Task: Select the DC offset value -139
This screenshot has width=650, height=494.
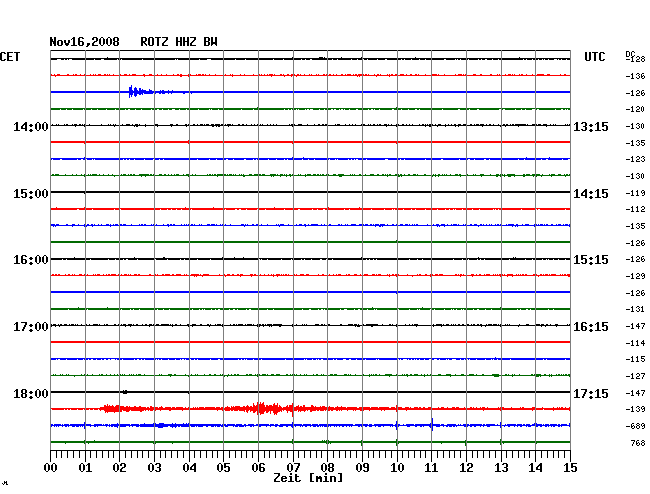Action: click(635, 409)
